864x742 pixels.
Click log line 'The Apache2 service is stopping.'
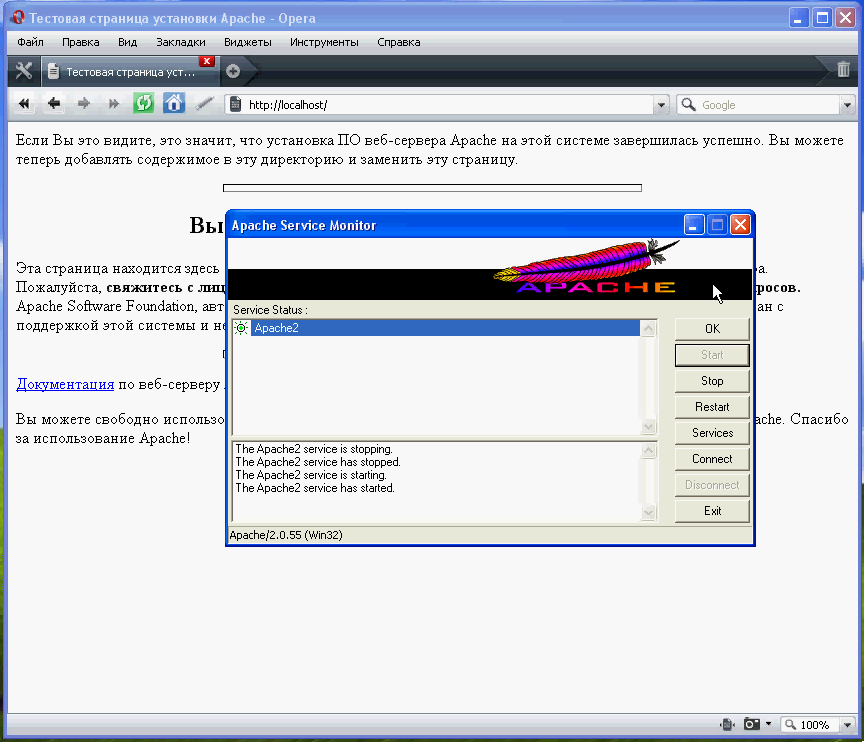pos(314,449)
